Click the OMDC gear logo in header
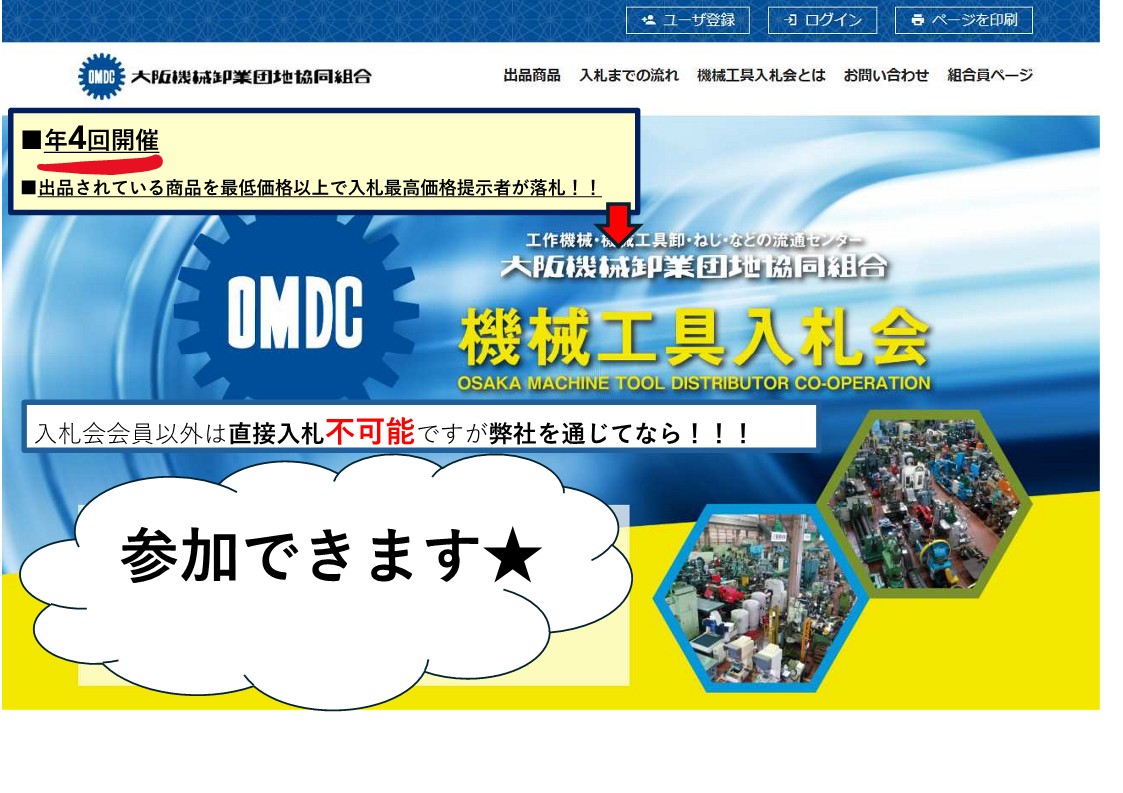 pos(101,76)
